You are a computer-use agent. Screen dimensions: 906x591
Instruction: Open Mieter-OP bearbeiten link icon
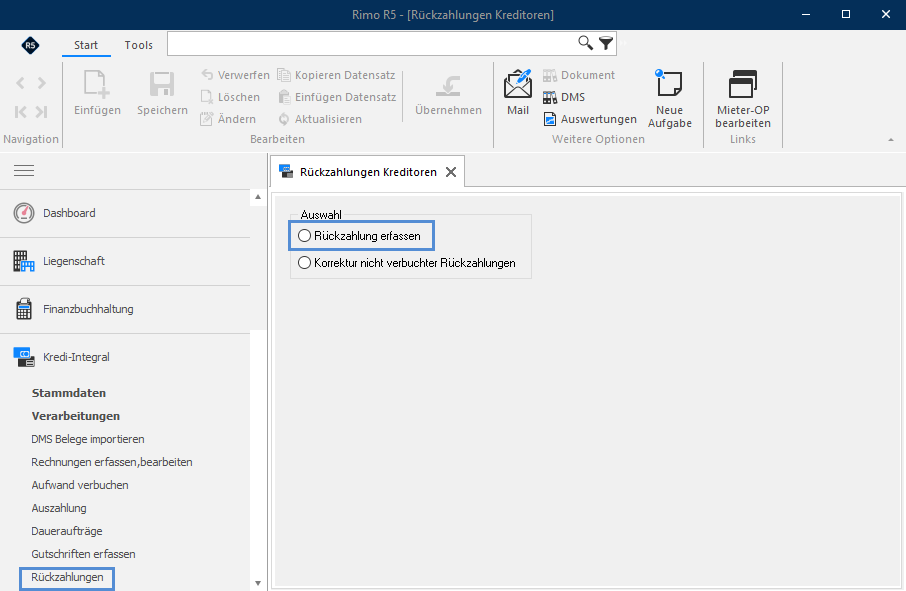tap(742, 84)
